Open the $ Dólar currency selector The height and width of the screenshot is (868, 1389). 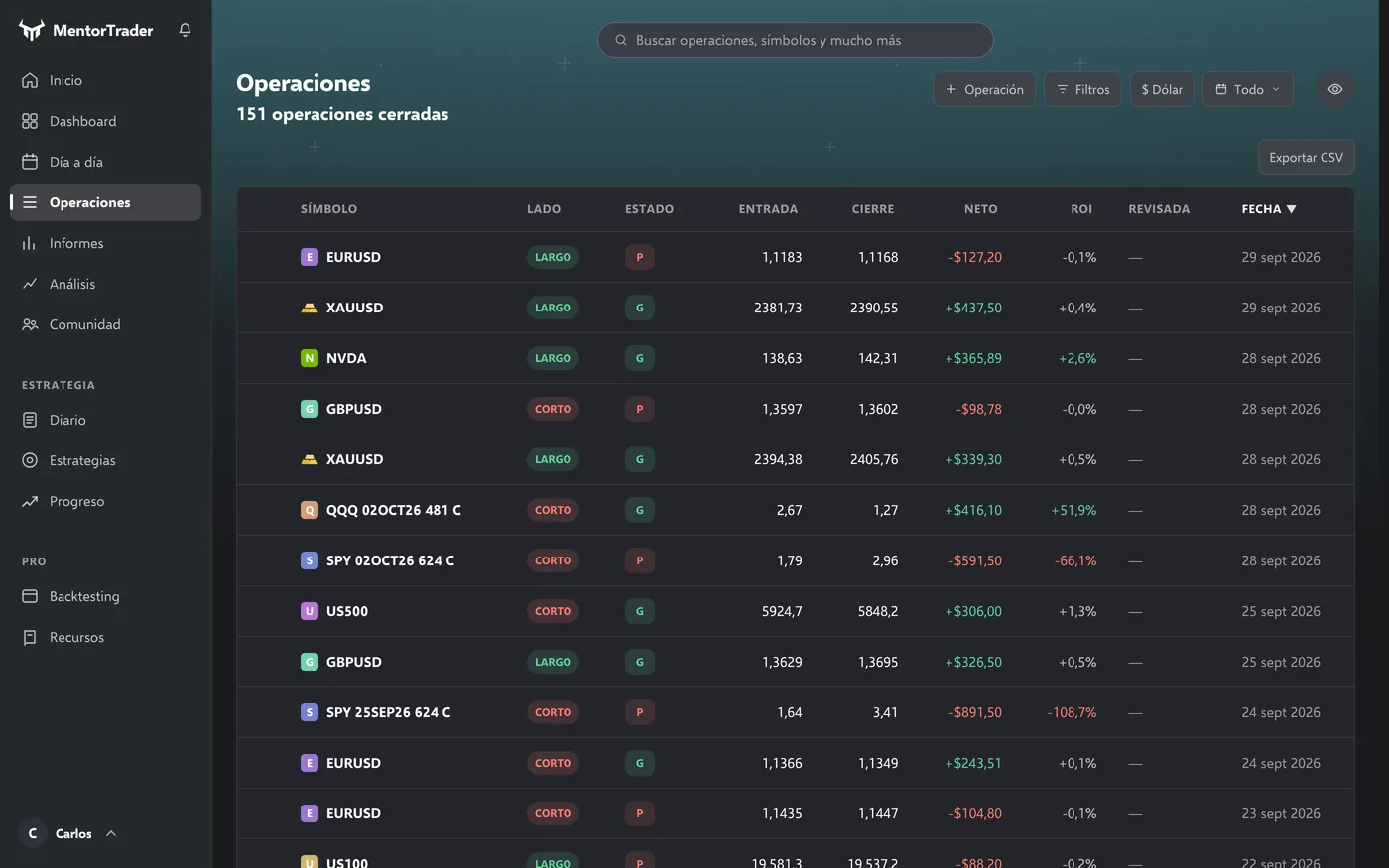click(x=1162, y=89)
